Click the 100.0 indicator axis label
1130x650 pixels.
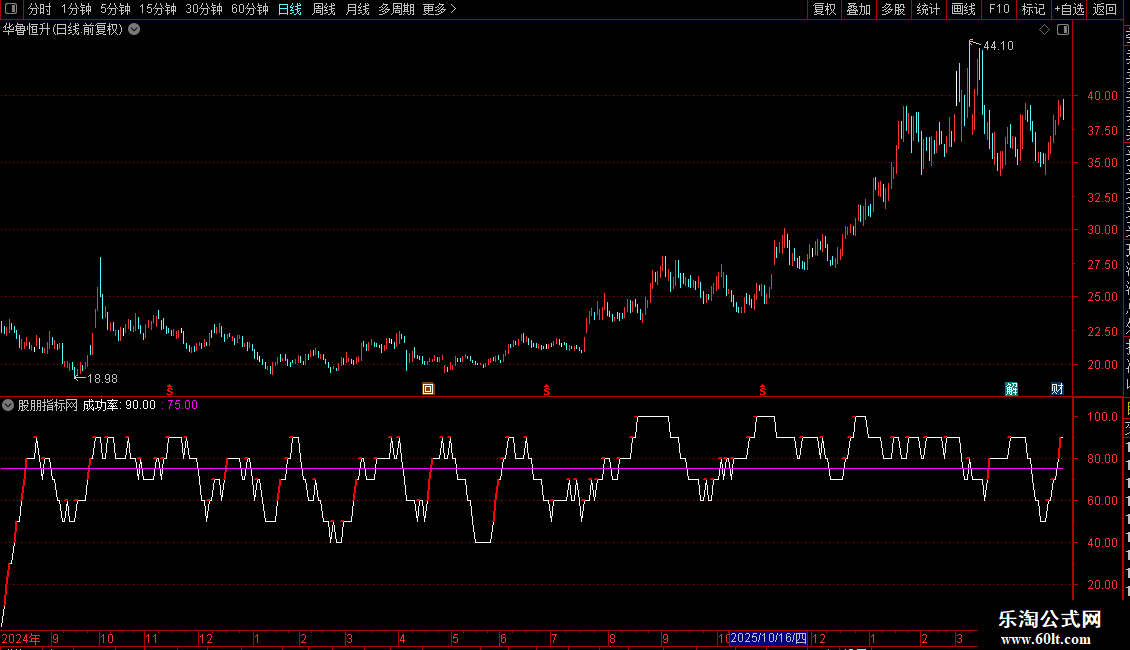pos(1102,417)
